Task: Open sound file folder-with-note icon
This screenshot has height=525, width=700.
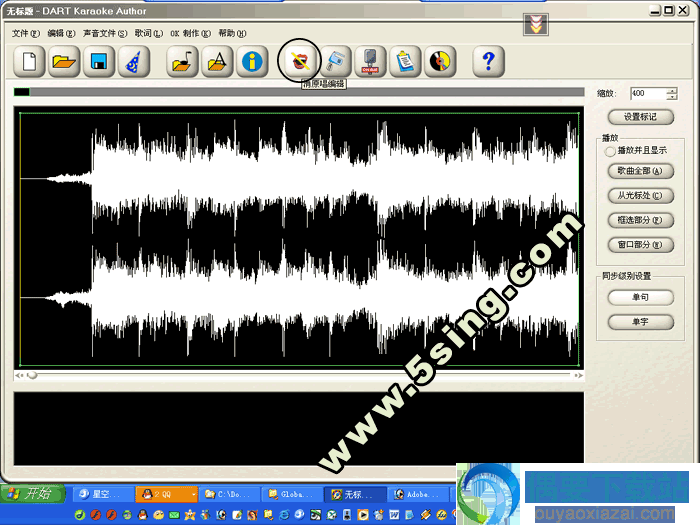Action: [x=182, y=61]
